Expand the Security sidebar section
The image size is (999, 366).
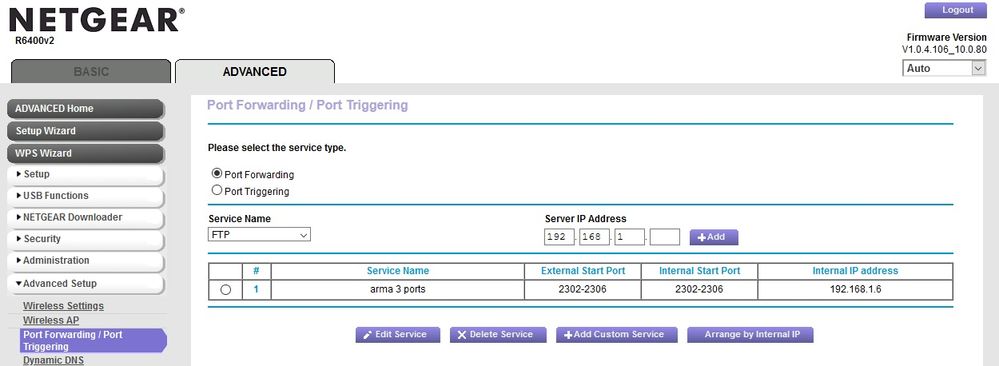point(85,239)
